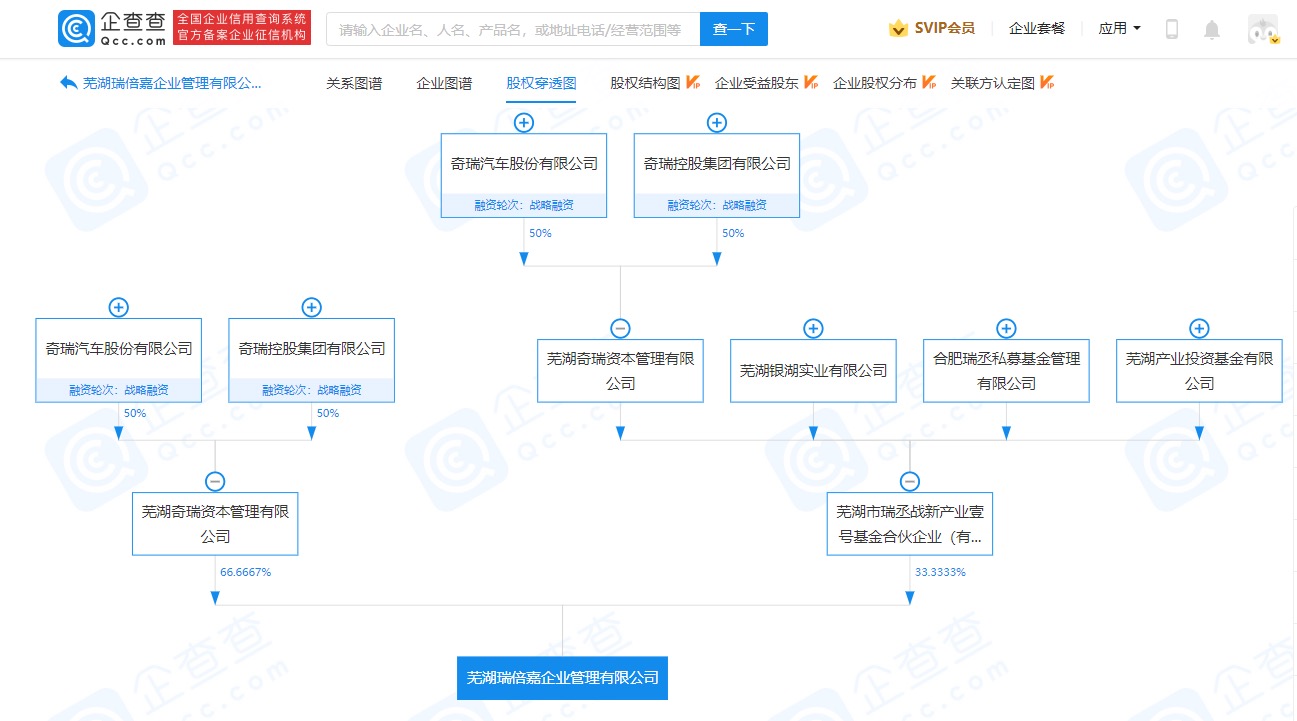Image resolution: width=1297 pixels, height=721 pixels.
Task: Click back arrow beside 芜湖瑞倍嘉企业管理
Action: tap(68, 83)
